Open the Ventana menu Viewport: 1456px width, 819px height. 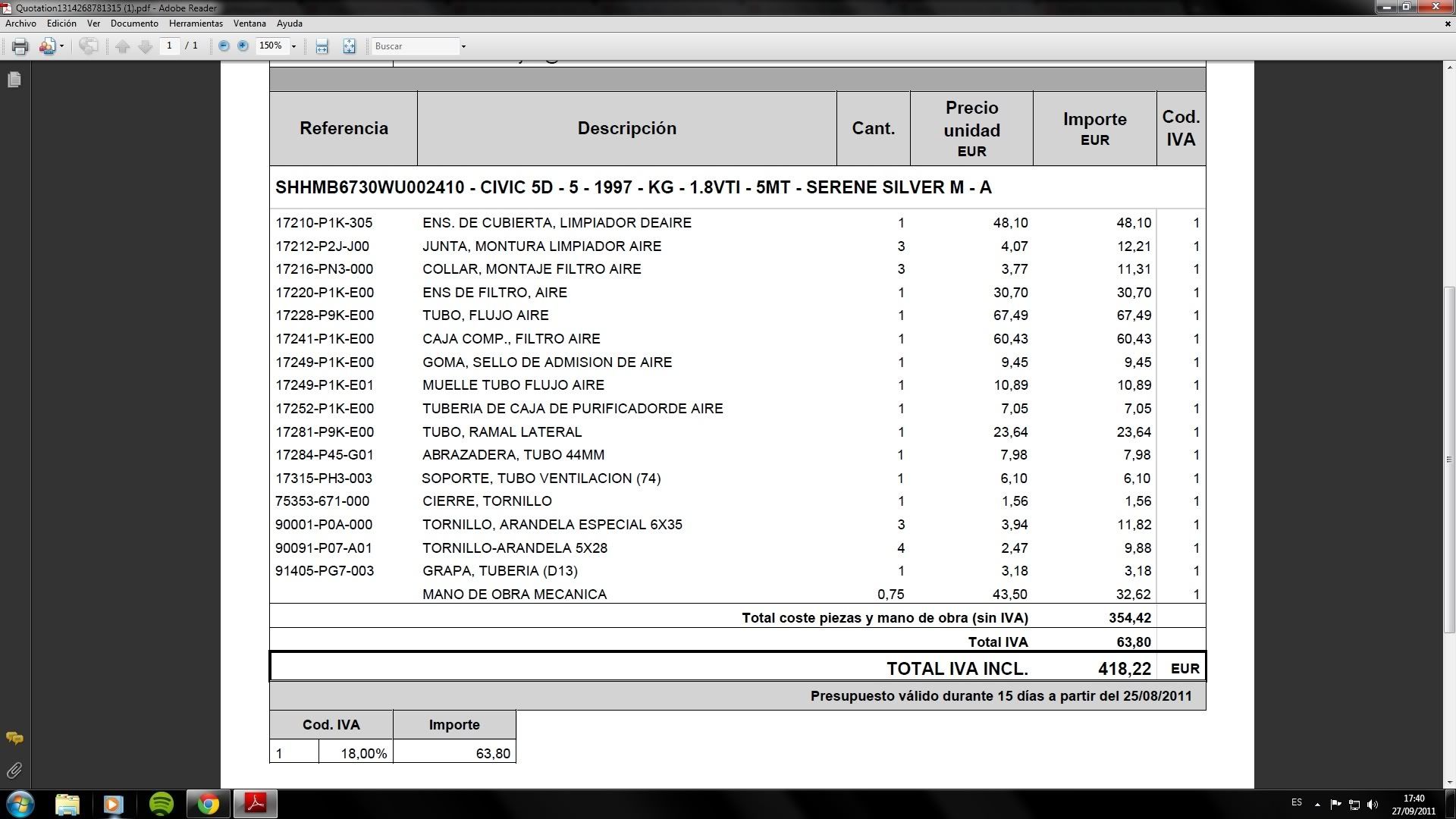[249, 24]
